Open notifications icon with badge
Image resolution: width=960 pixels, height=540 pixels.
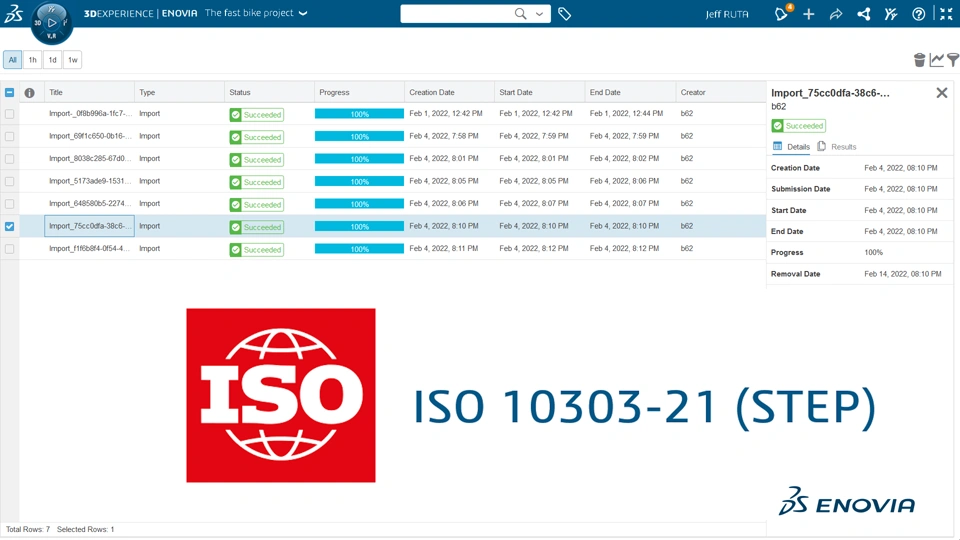[782, 13]
